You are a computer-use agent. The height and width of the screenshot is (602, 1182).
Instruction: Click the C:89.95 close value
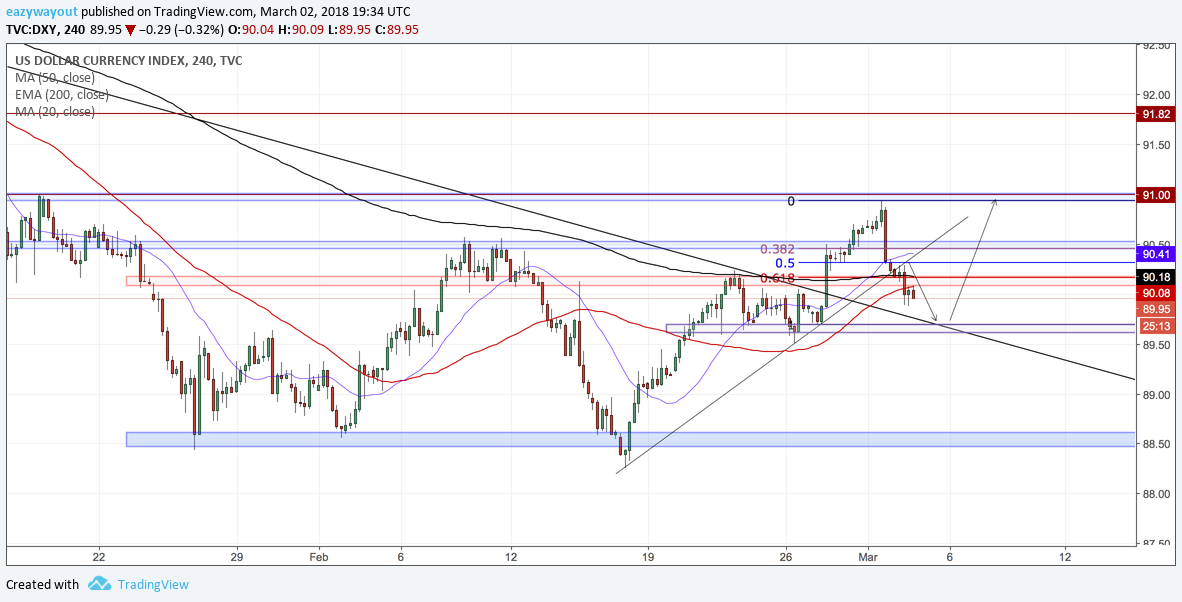(x=396, y=30)
